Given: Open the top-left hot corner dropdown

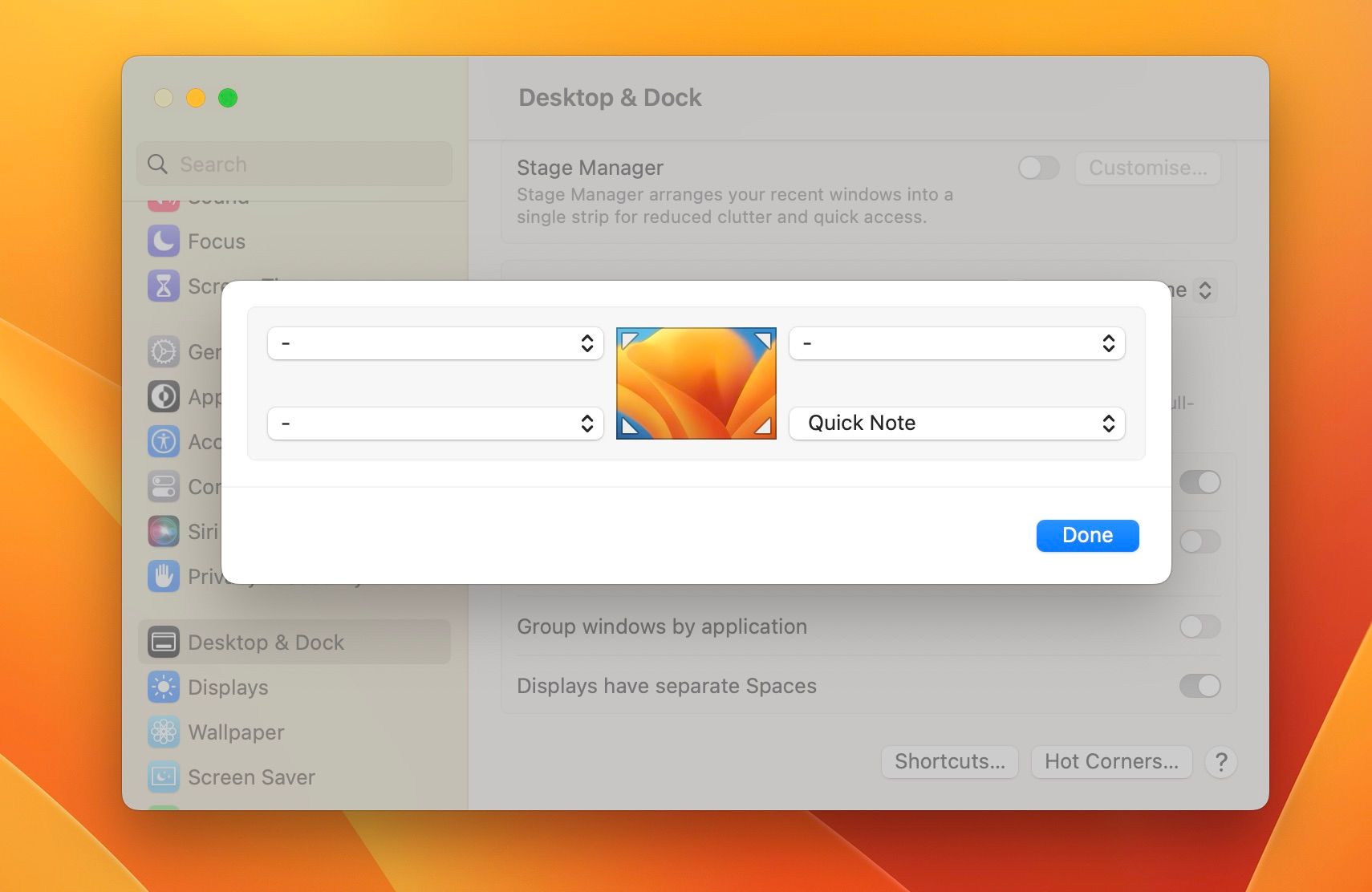Looking at the screenshot, I should 435,343.
